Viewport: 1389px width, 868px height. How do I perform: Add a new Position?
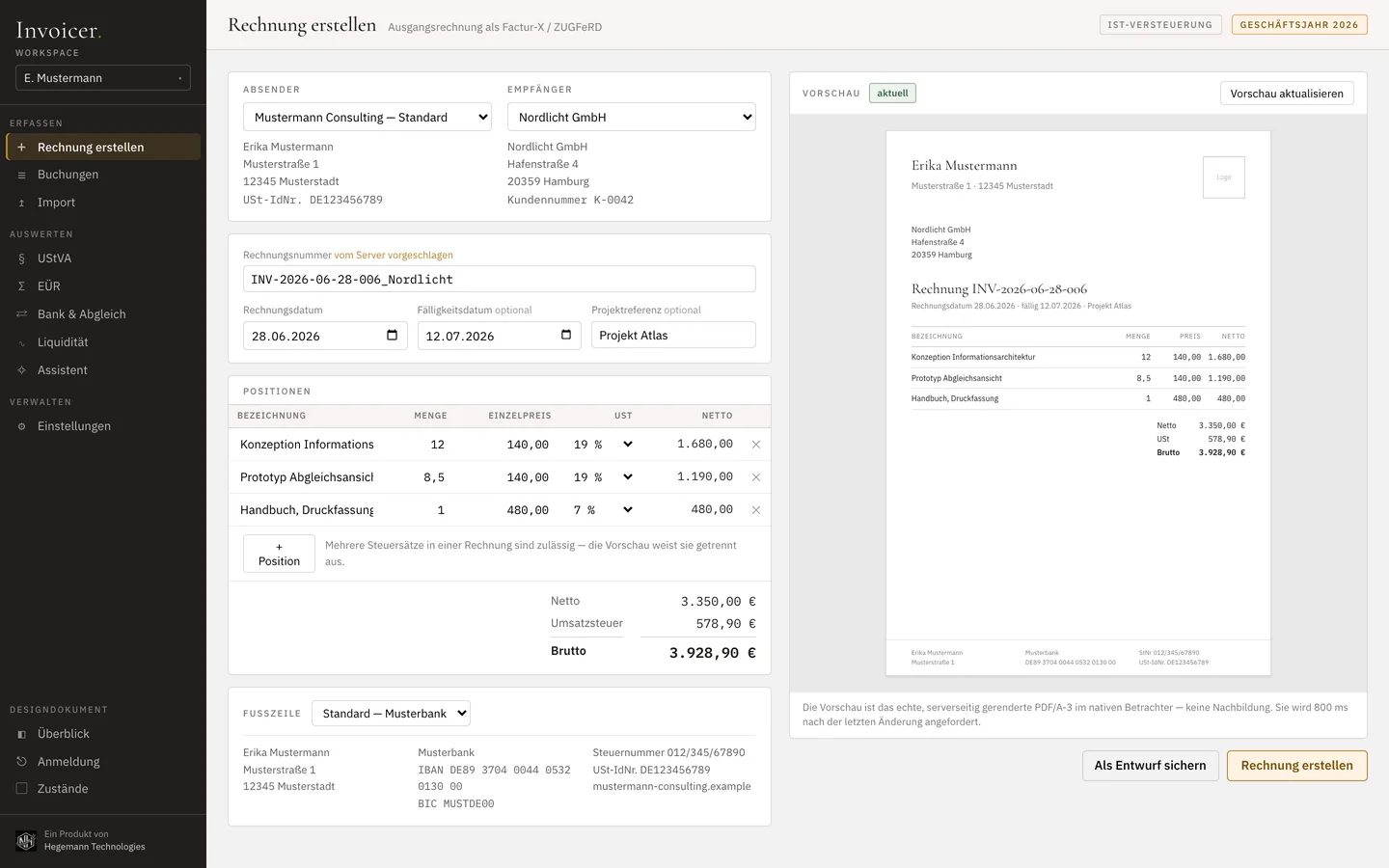[279, 554]
